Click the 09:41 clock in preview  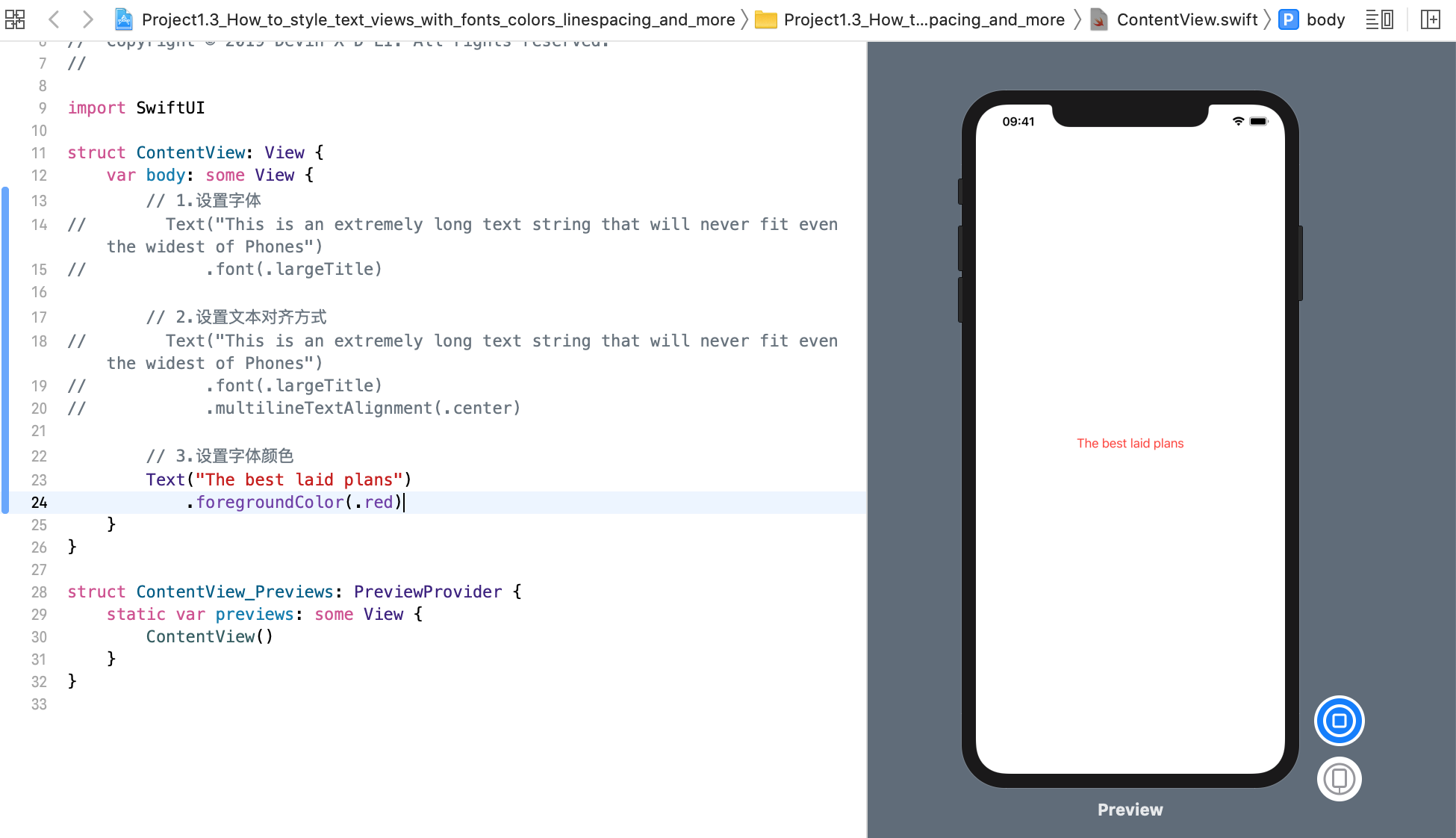point(1018,122)
